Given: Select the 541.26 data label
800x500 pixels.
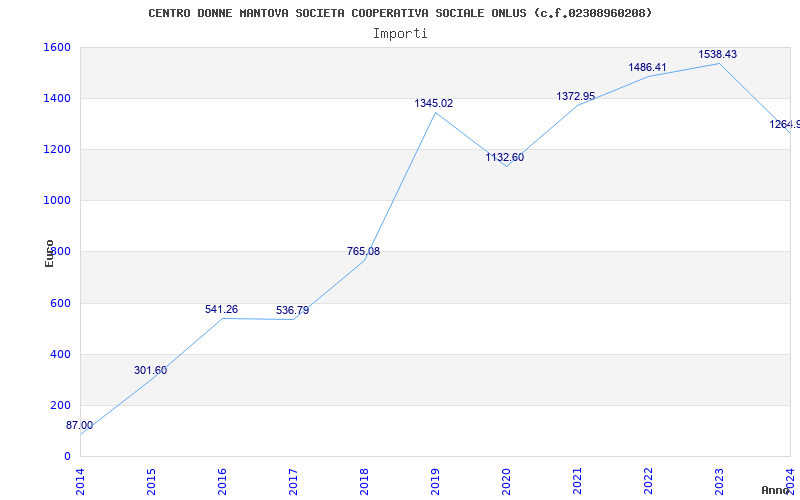Looking at the screenshot, I should 221,309.
